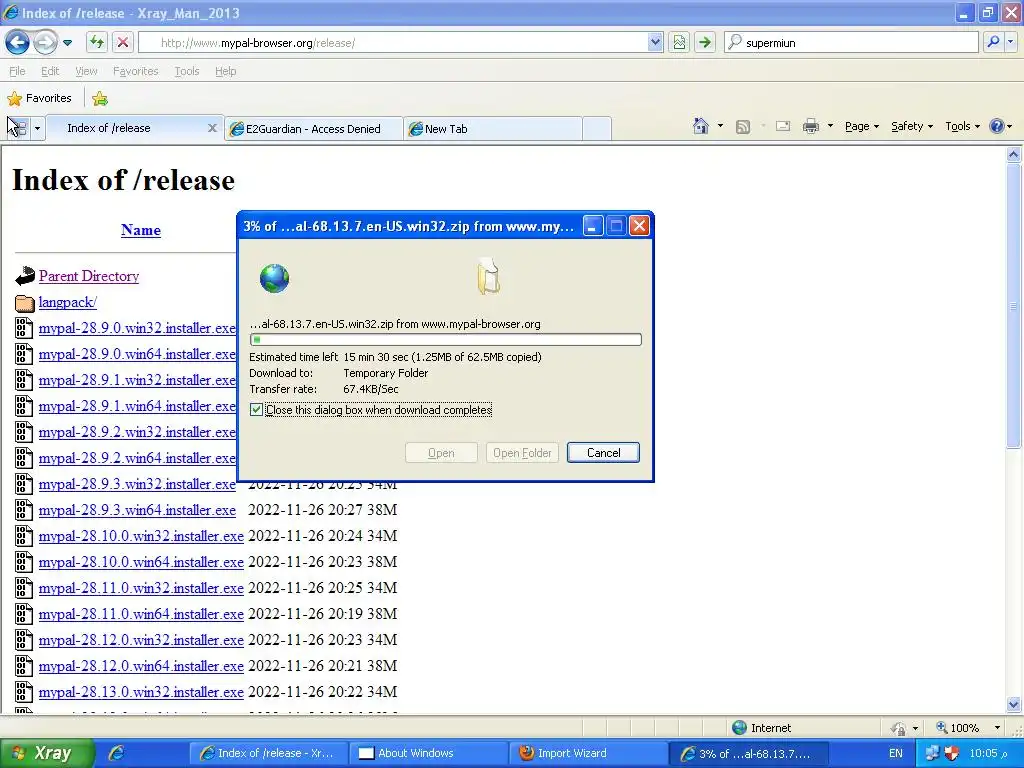1024x768 pixels.
Task: Toggle the Compatibility View icon
Action: point(679,42)
